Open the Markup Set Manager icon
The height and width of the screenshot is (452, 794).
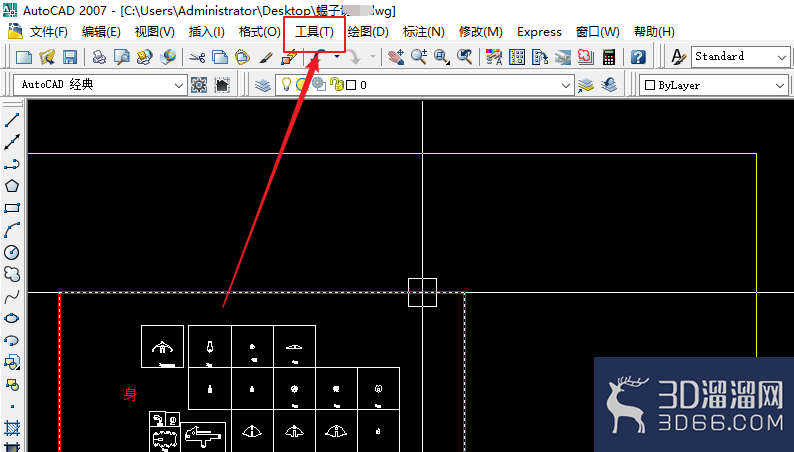tap(585, 57)
